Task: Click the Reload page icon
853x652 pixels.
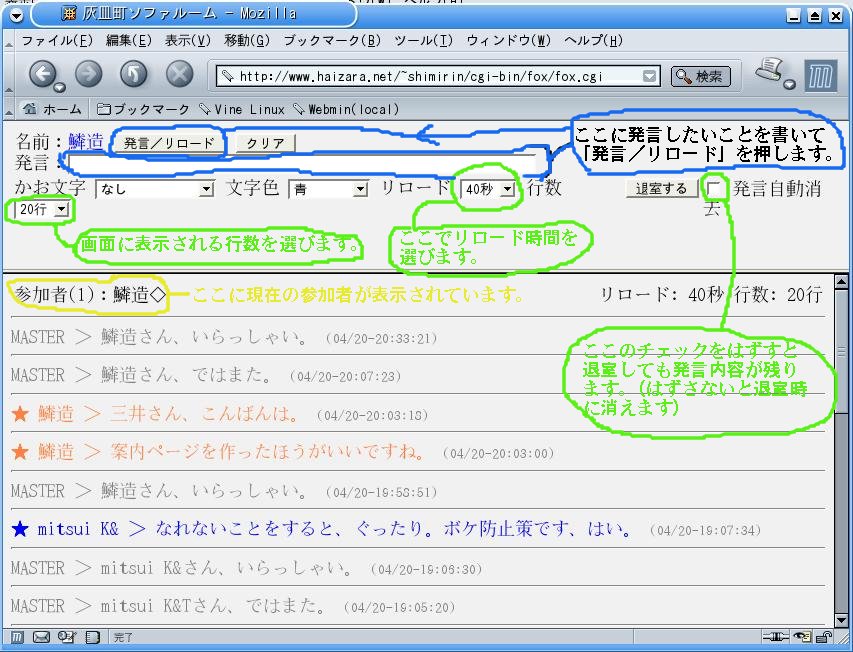Action: (134, 73)
